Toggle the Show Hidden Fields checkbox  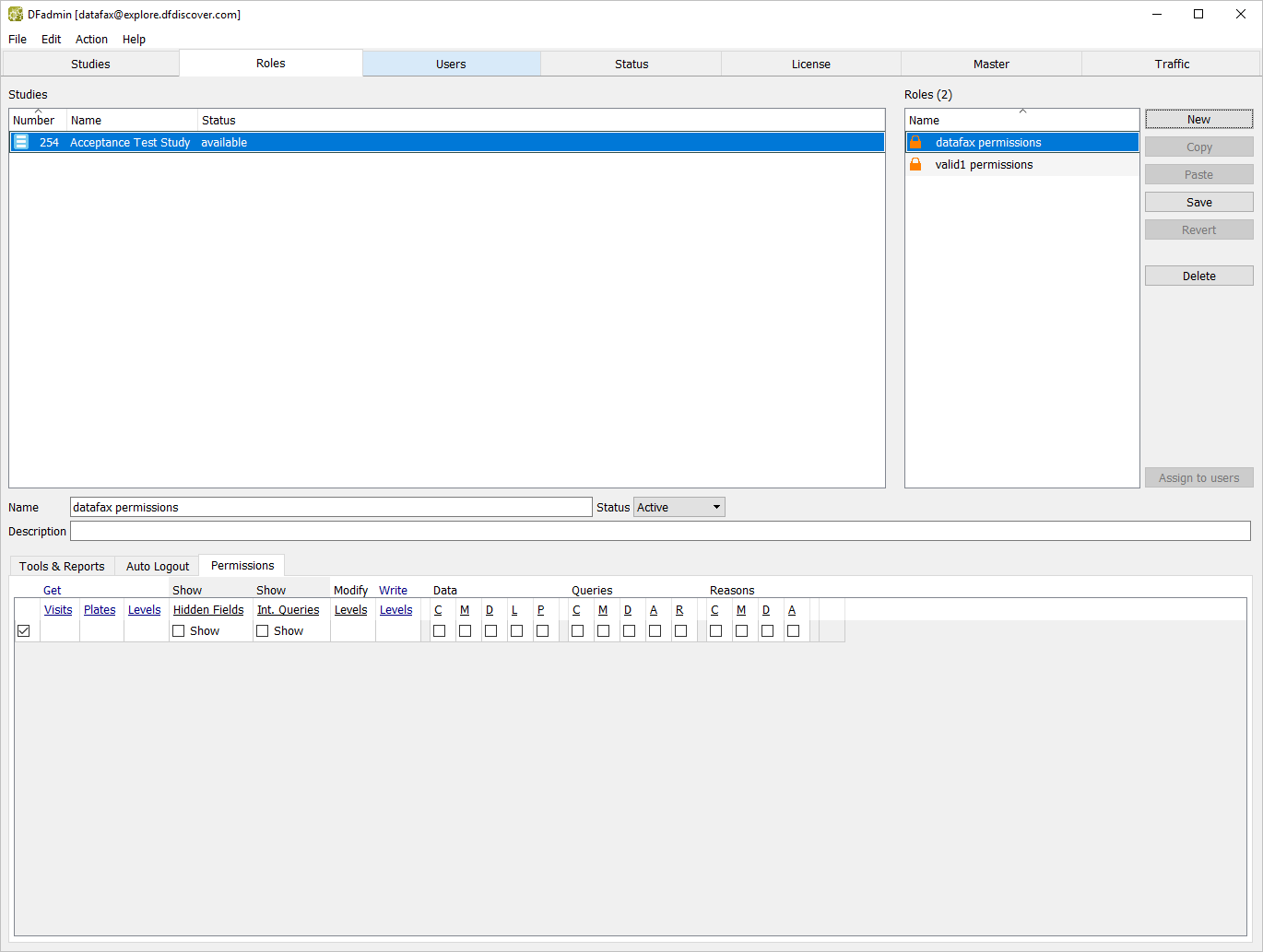(179, 631)
